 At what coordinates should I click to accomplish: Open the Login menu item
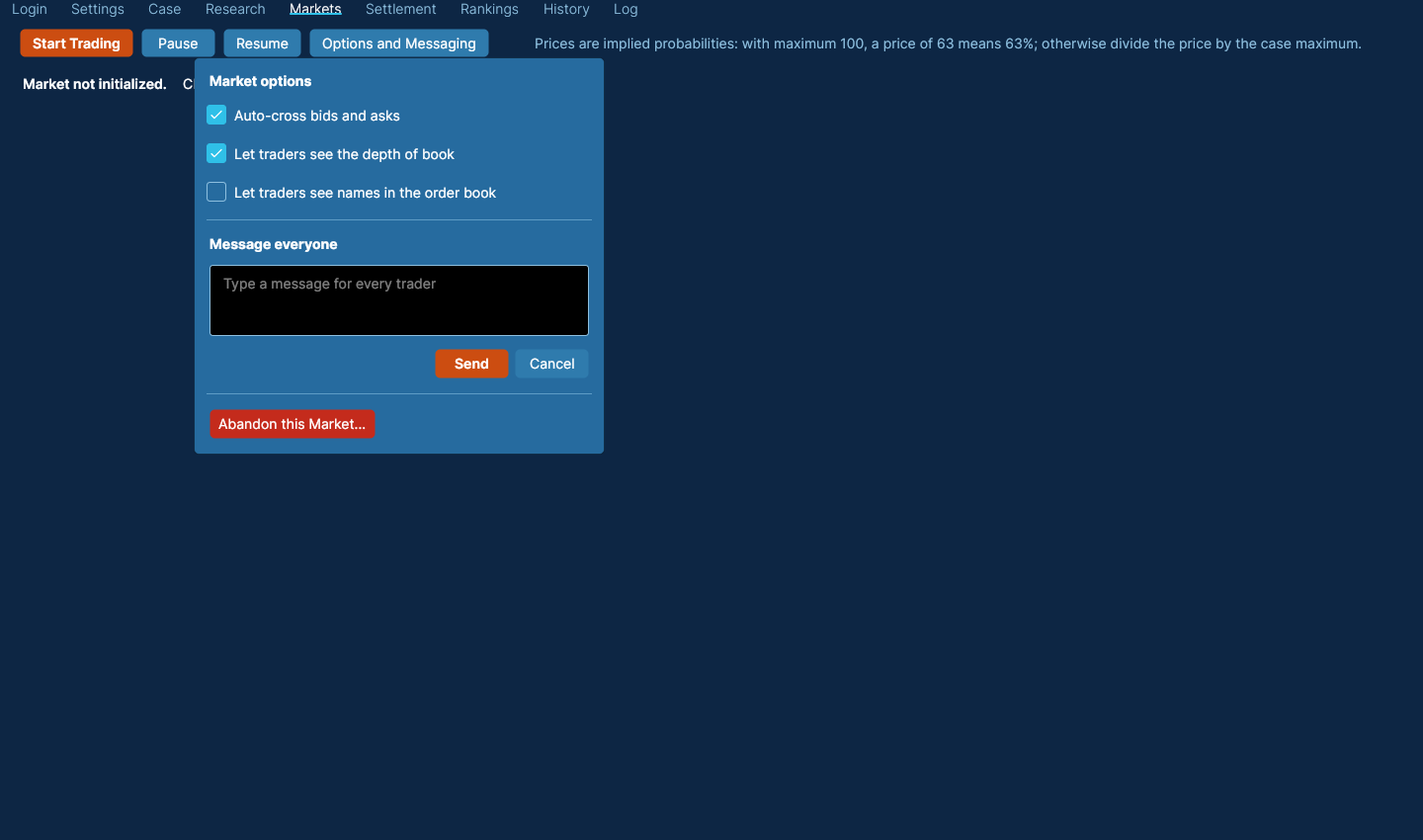point(30,9)
